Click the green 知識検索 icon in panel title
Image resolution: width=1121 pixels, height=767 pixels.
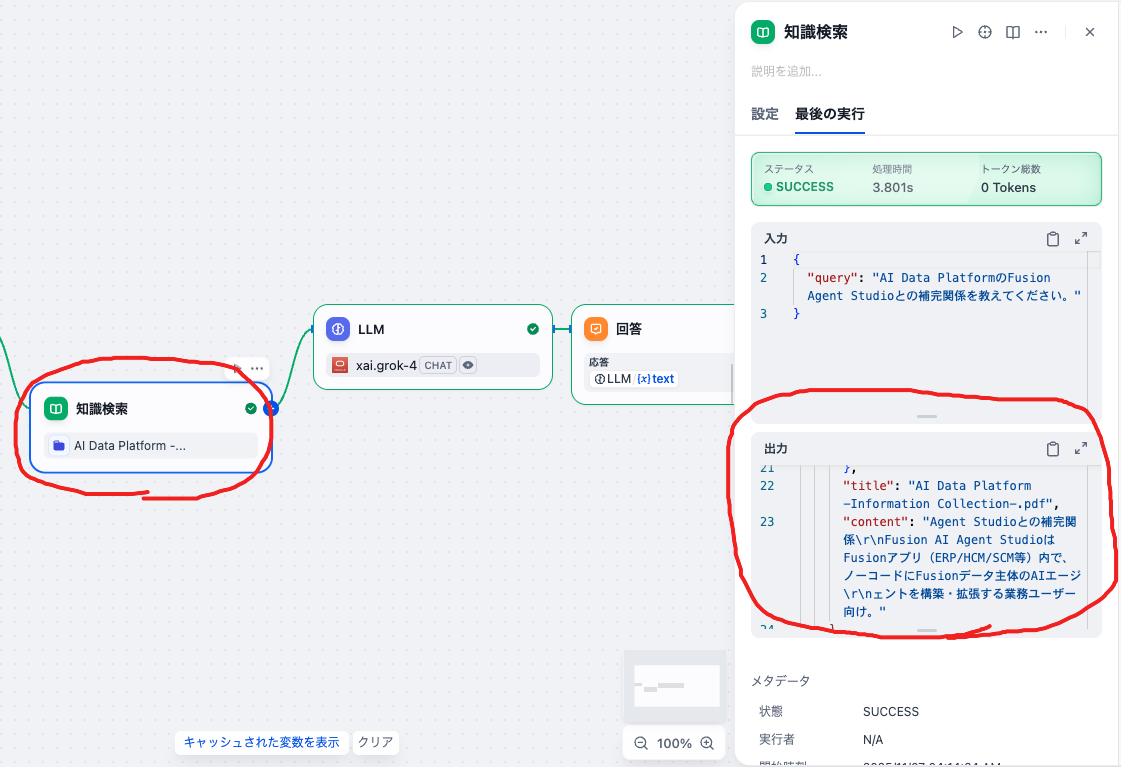tap(763, 32)
